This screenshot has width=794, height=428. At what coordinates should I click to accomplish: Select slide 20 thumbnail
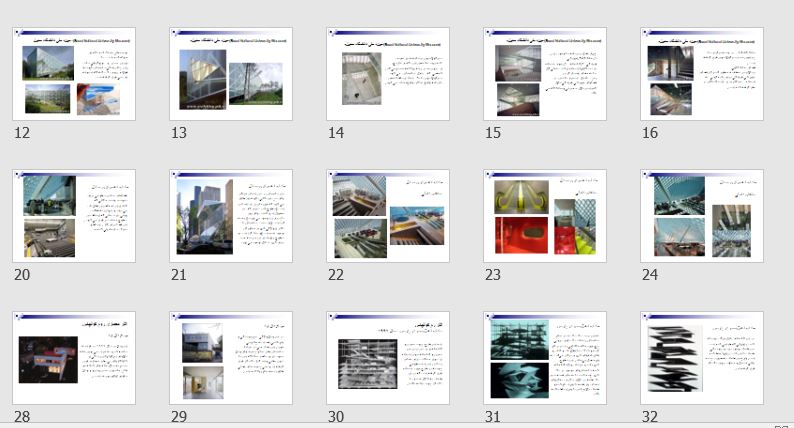coord(74,216)
